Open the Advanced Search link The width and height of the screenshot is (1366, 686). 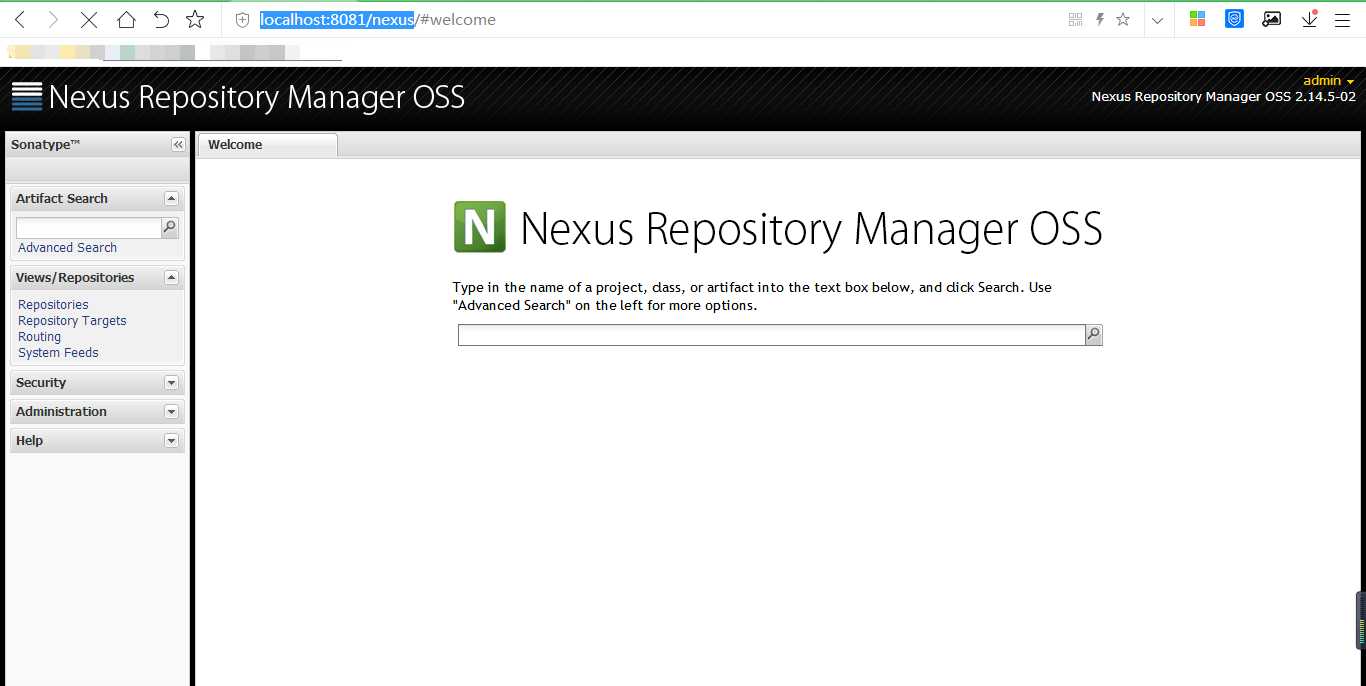(67, 248)
